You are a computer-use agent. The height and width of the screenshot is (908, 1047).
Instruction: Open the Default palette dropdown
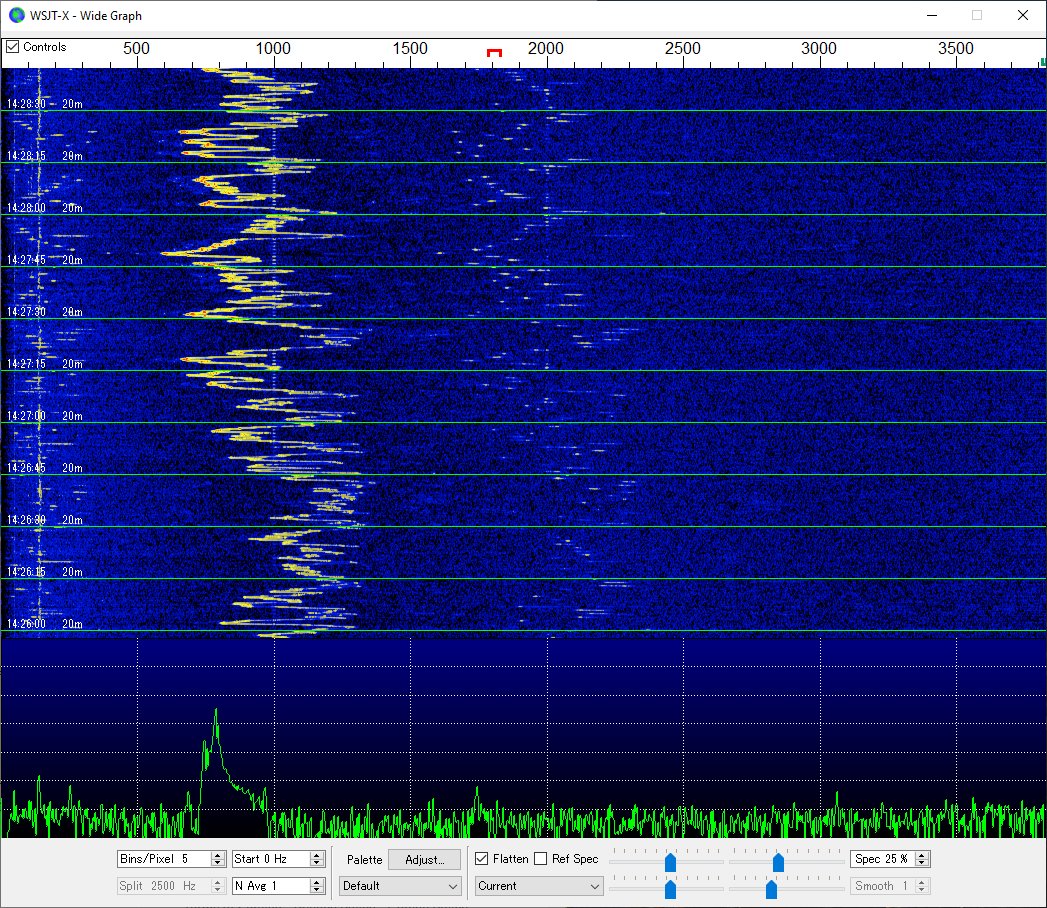coord(400,886)
